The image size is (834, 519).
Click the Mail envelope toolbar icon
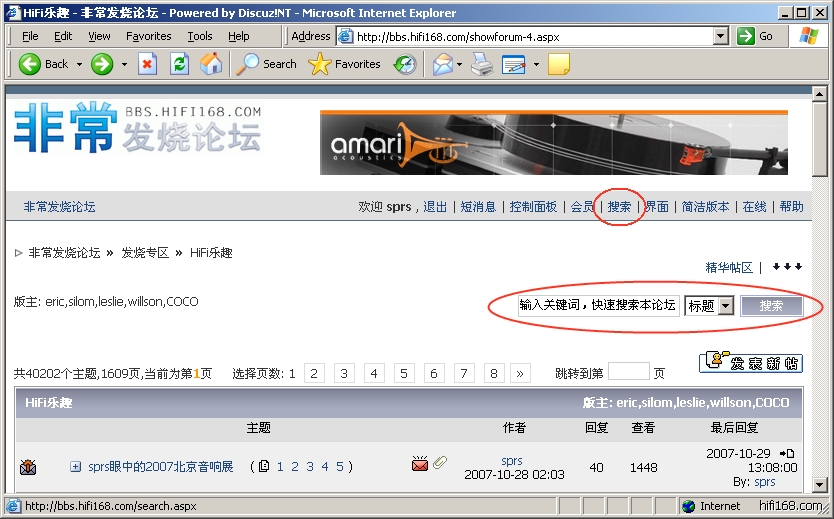(x=442, y=64)
